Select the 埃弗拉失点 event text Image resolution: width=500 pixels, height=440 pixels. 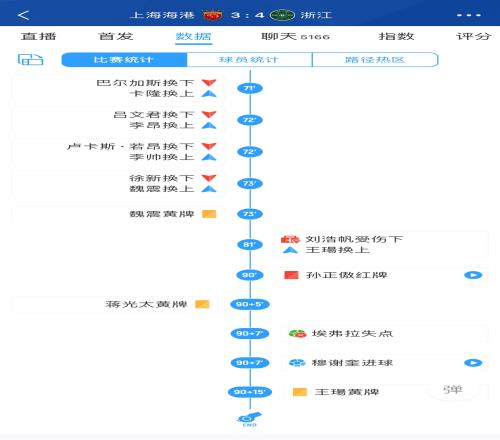pos(352,333)
